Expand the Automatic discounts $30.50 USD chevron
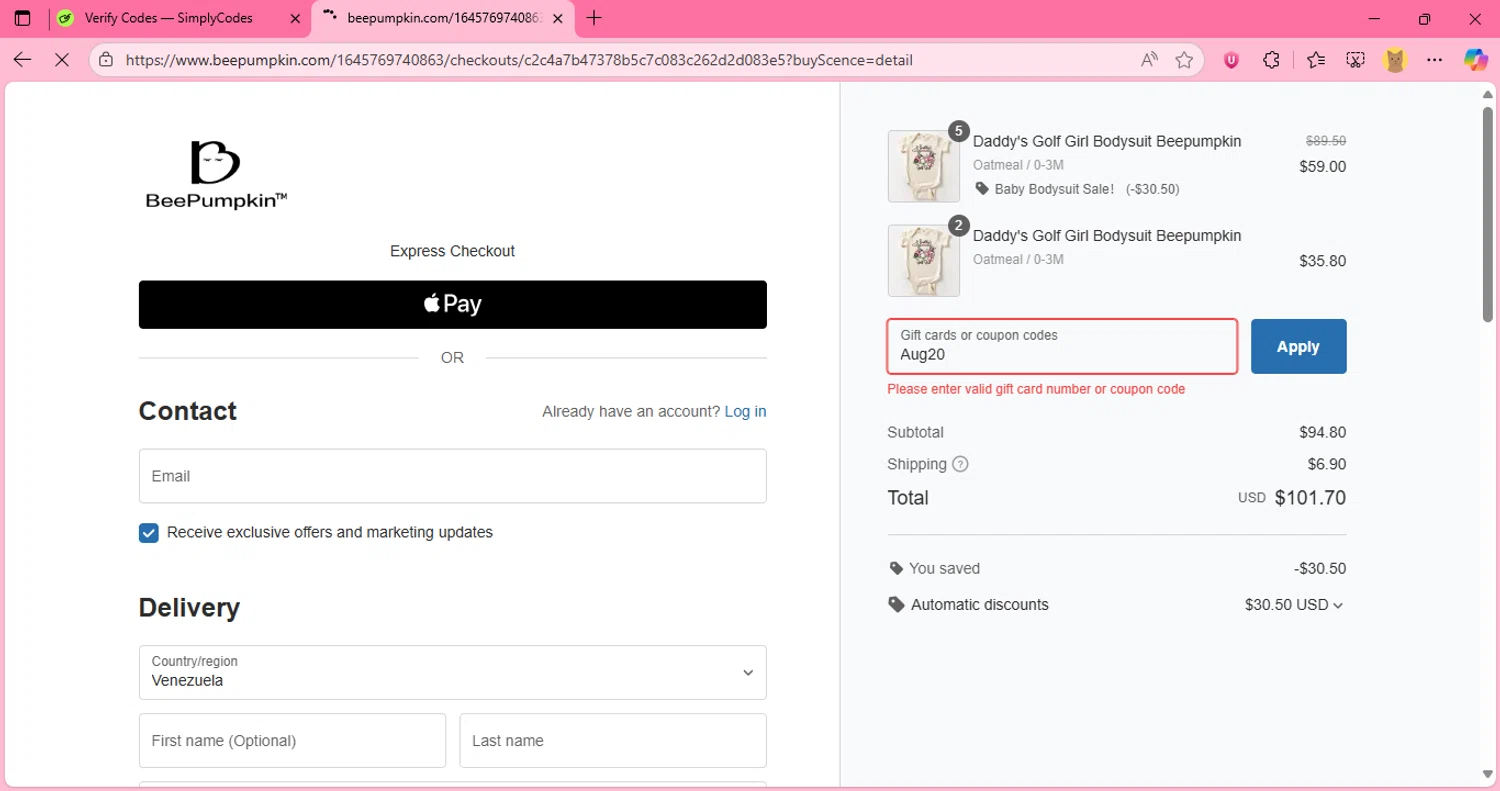 (x=1338, y=605)
